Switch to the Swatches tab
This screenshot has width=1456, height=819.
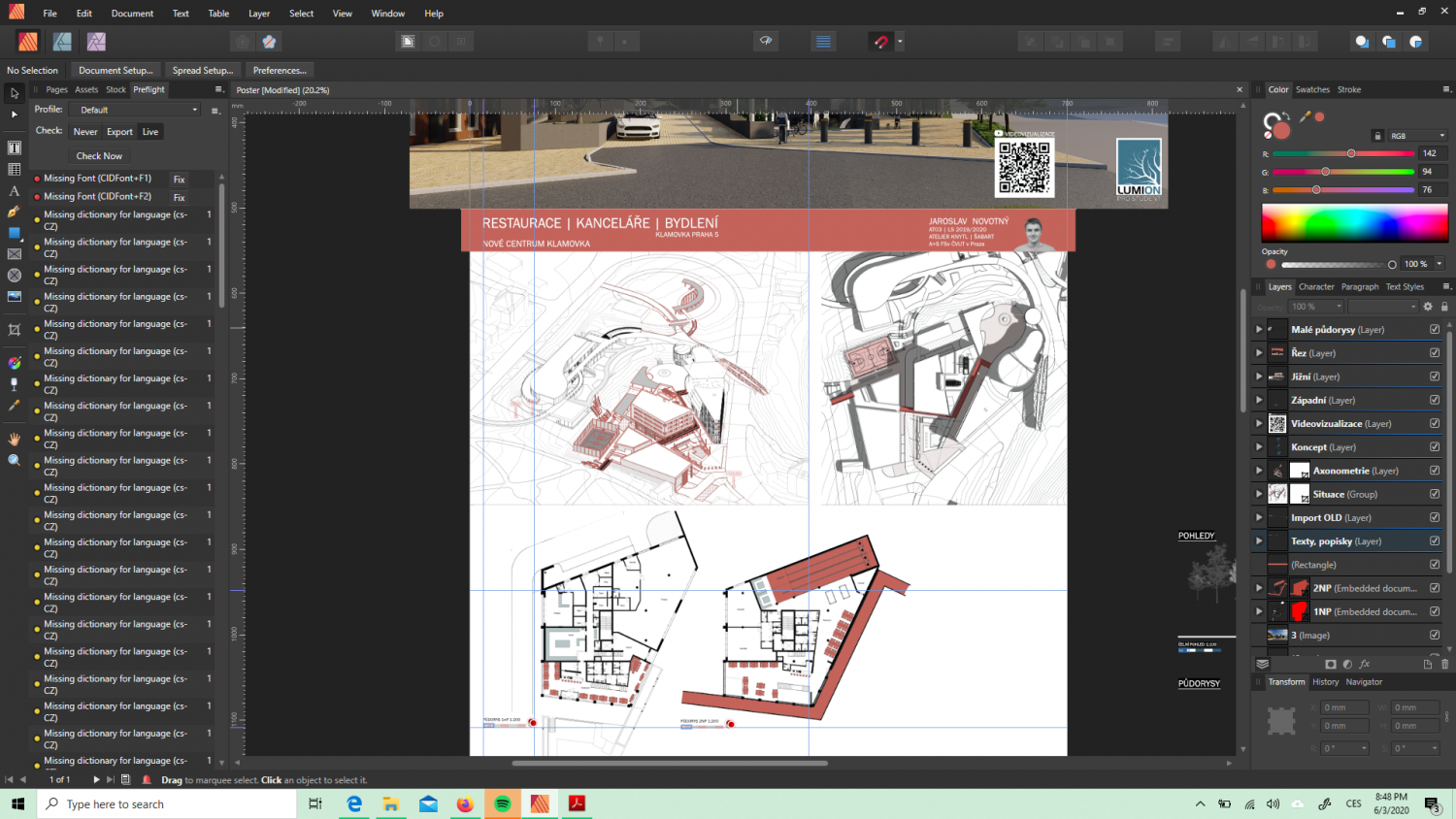(x=1312, y=89)
